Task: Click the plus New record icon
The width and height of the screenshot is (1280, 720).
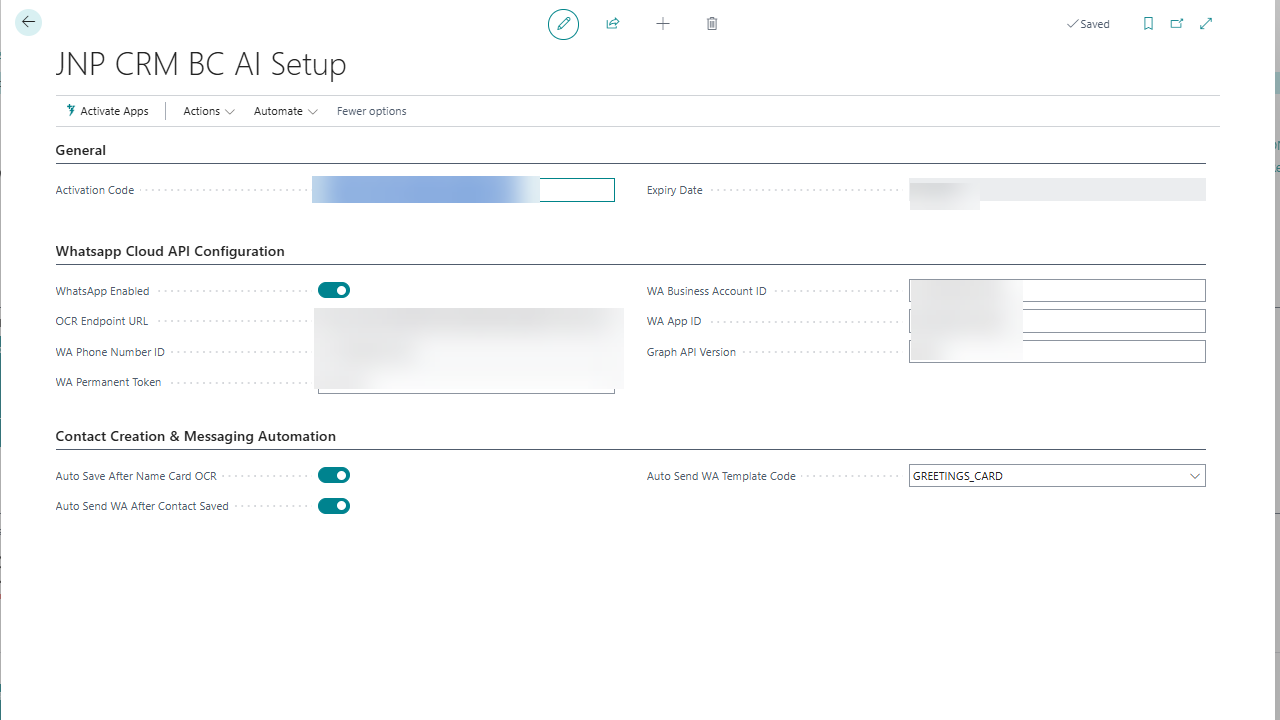Action: (662, 24)
